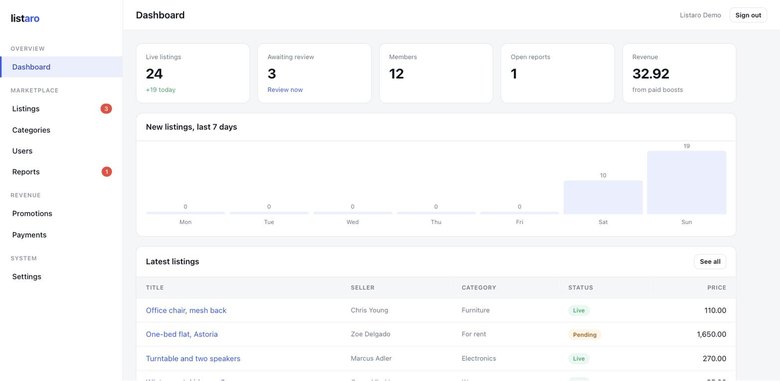Open the Payments page
The width and height of the screenshot is (780, 381).
pyautogui.click(x=61, y=235)
